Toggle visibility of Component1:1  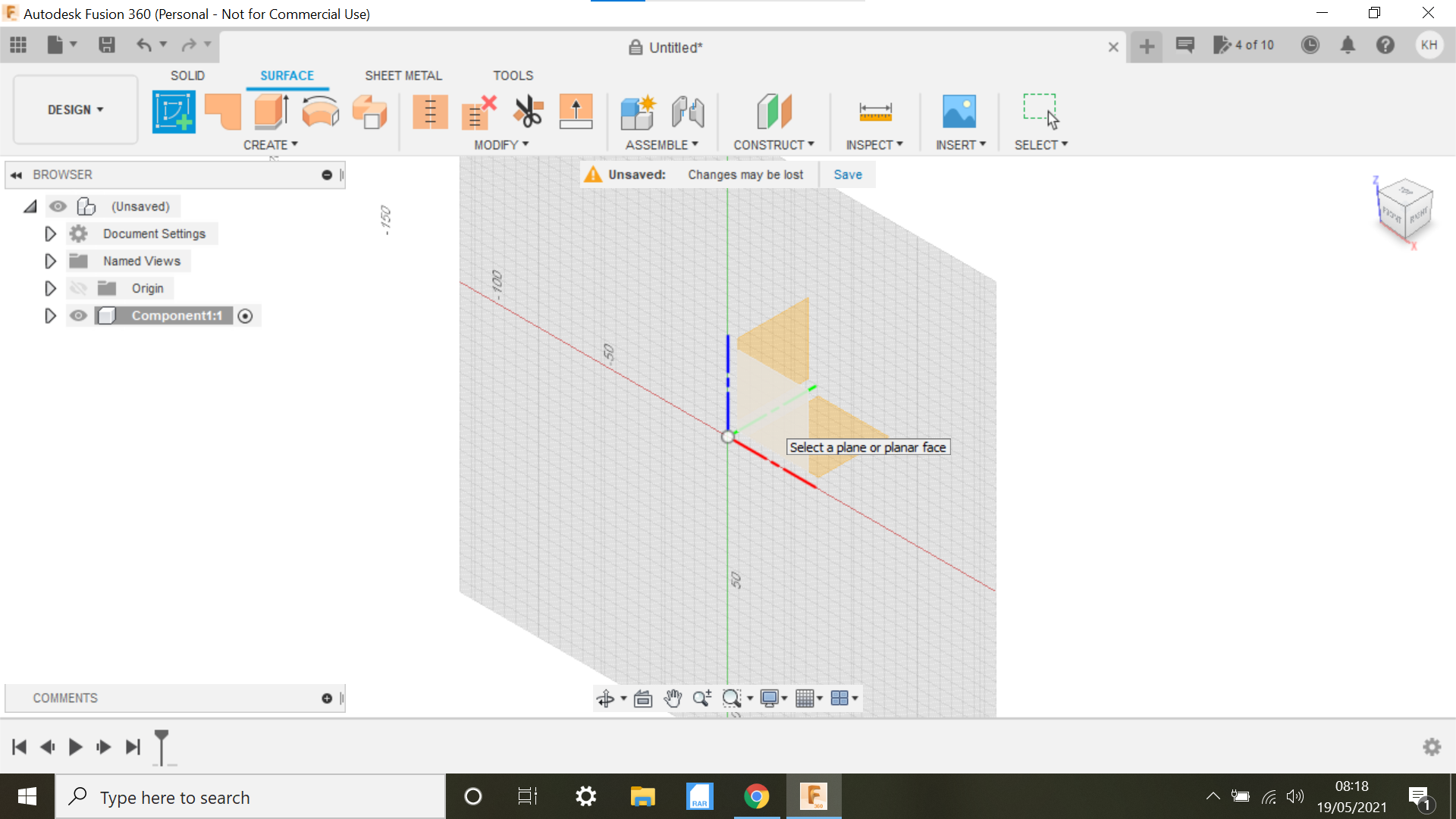[x=78, y=315]
